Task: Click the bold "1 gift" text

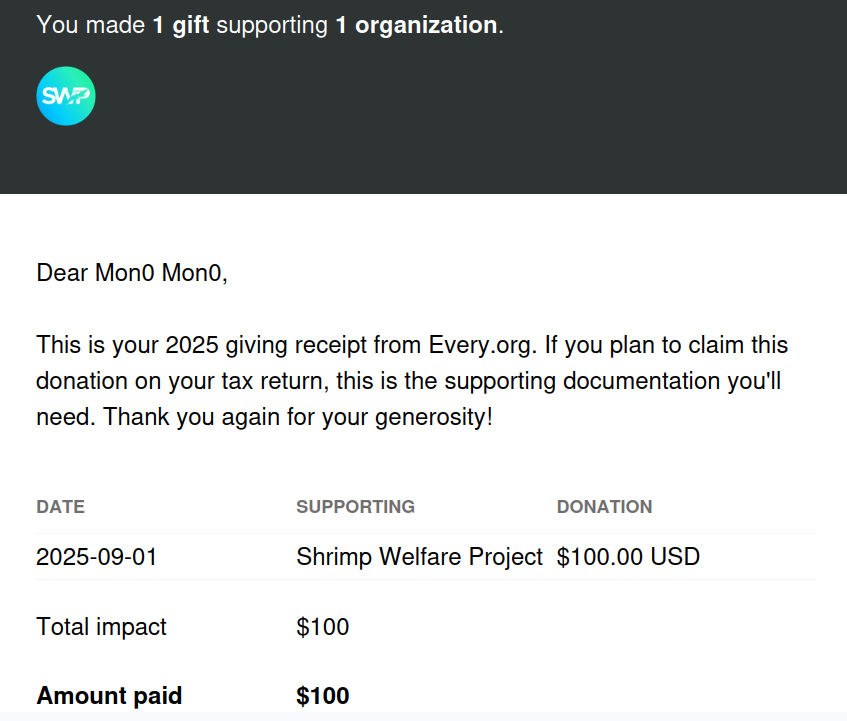Action: point(181,25)
